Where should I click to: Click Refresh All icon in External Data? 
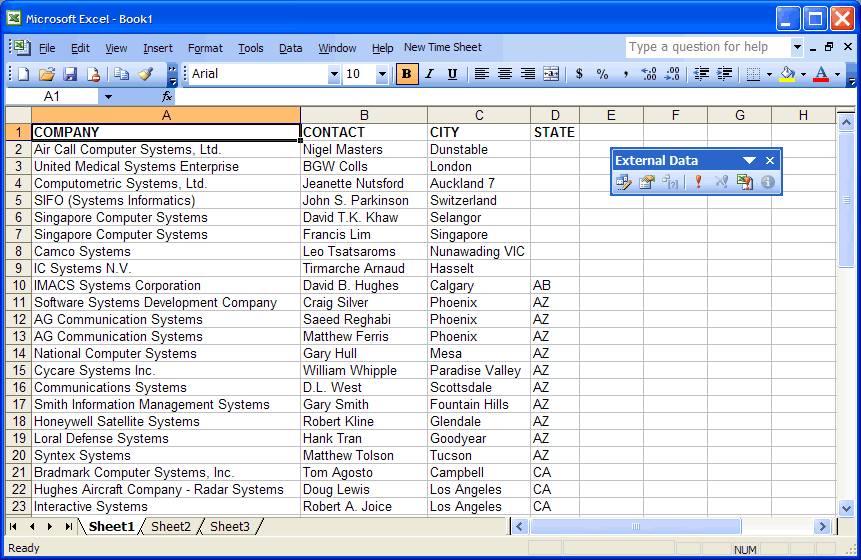745,182
